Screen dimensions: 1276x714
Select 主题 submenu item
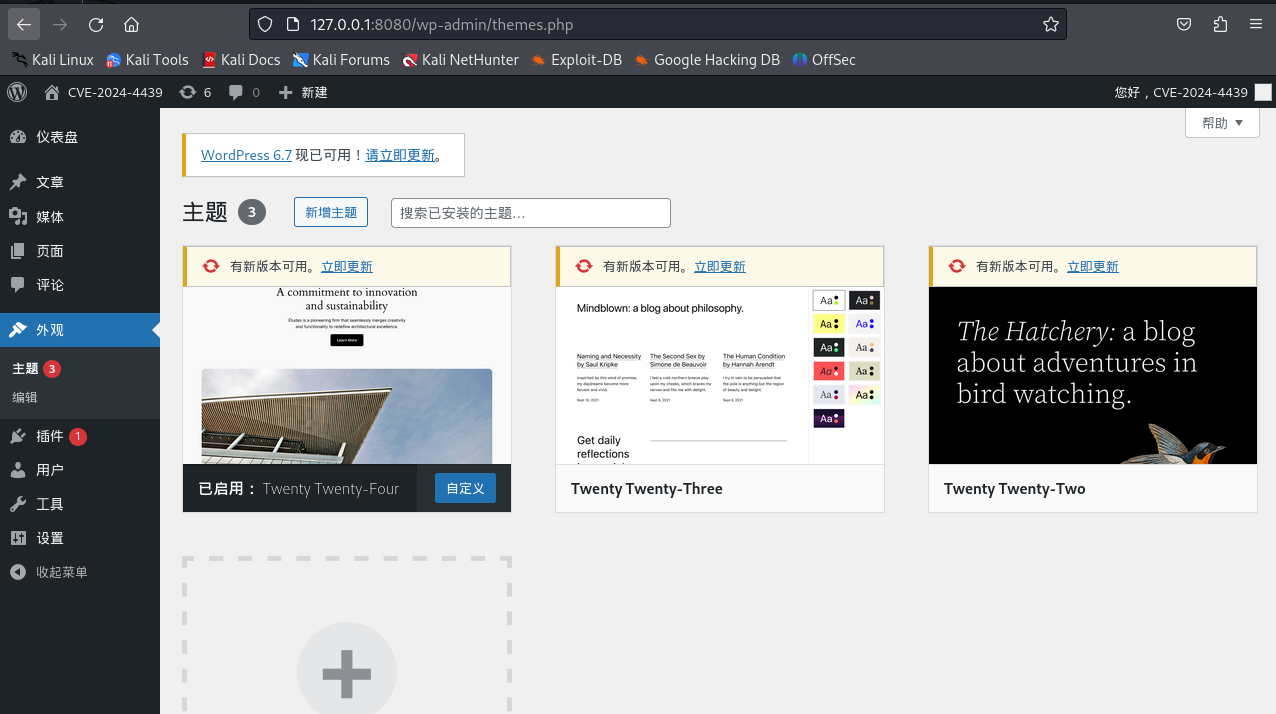tap(36, 369)
